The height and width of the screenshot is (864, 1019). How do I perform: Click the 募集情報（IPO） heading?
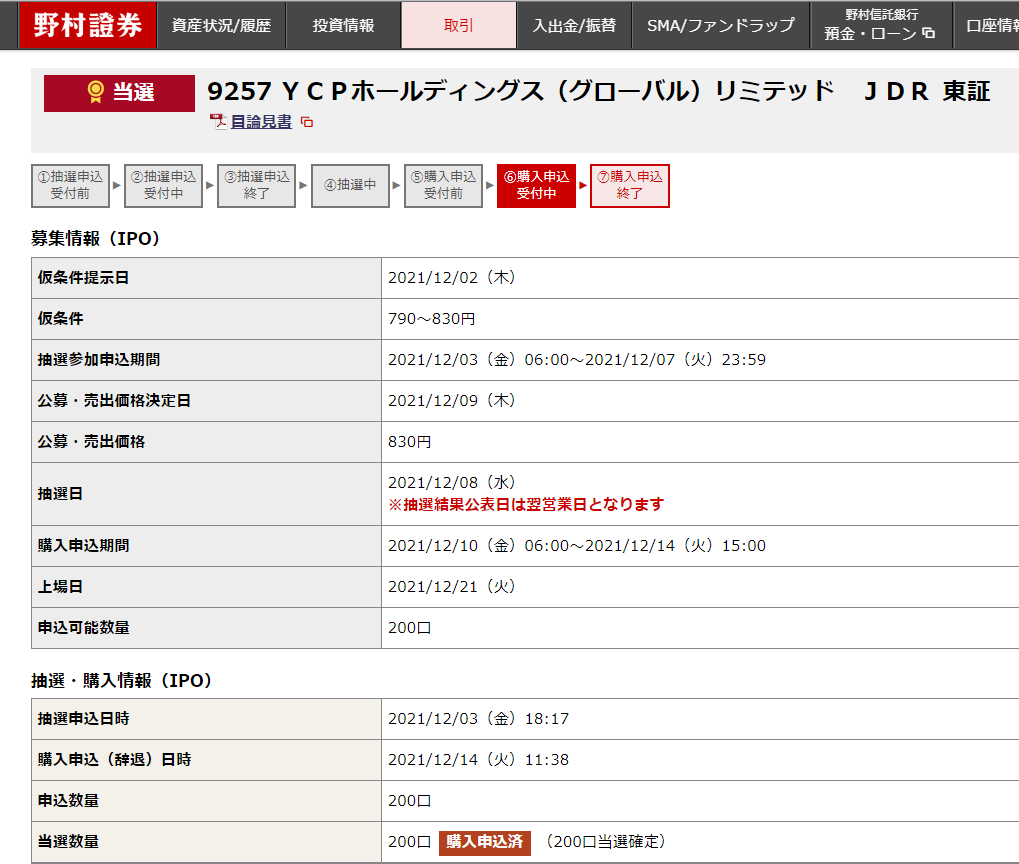coord(96,239)
